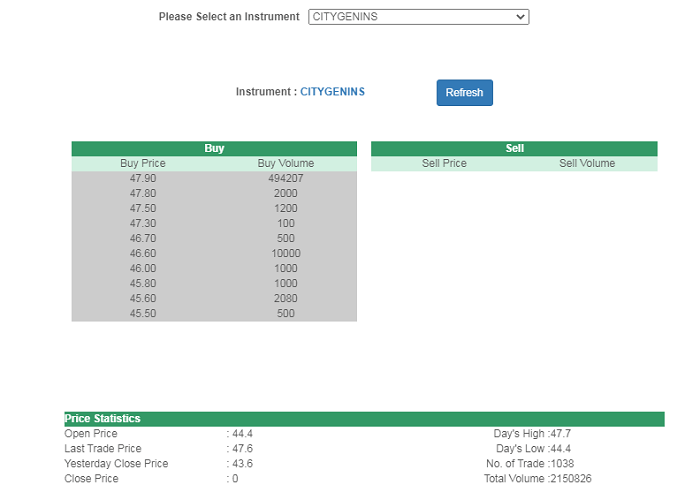Select the 47.90 buy price row
The height and width of the screenshot is (486, 700).
coord(143,178)
